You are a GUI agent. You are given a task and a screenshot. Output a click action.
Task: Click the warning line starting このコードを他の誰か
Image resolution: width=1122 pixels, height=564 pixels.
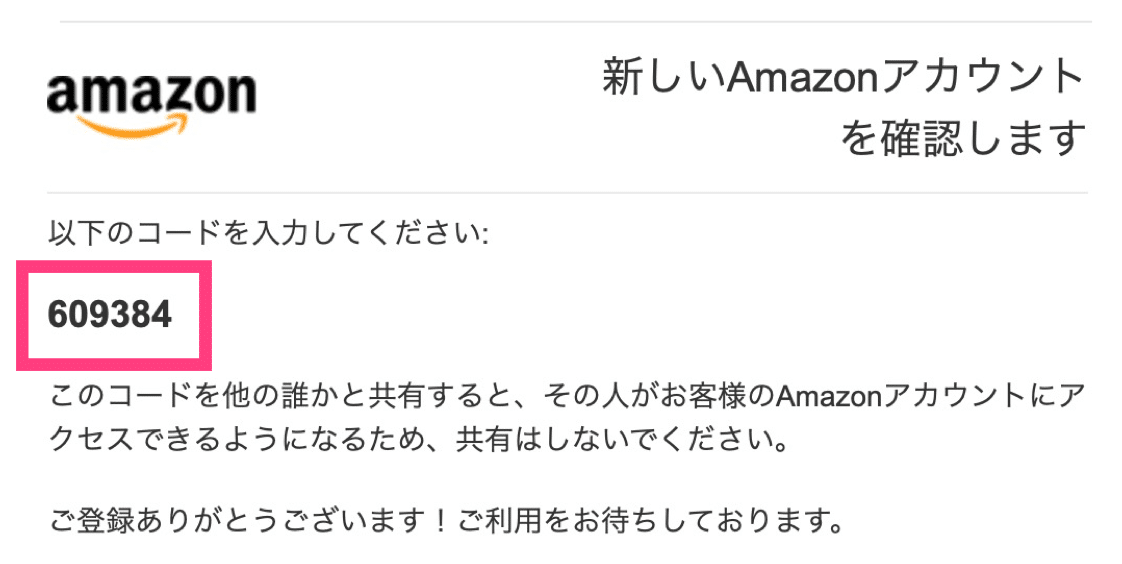(x=567, y=396)
